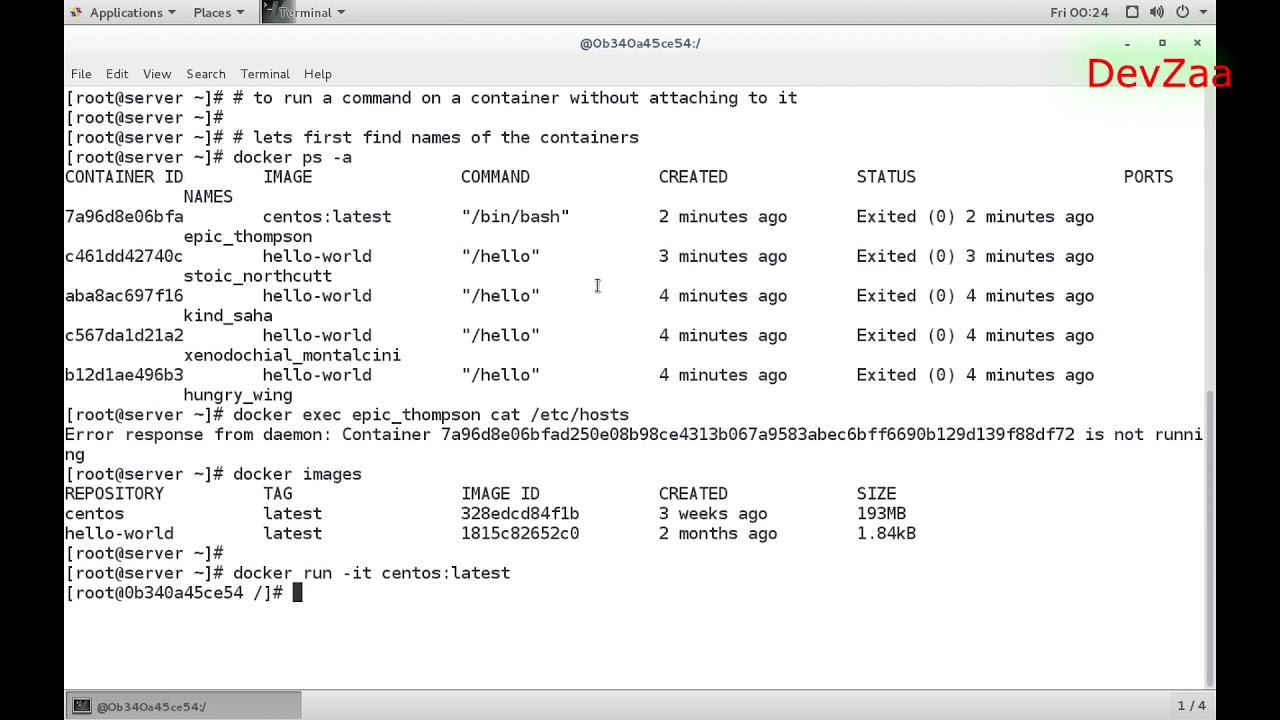Expand the system menu arrow beside power icon
Screen dimensions: 1280x720
[x=1203, y=12]
